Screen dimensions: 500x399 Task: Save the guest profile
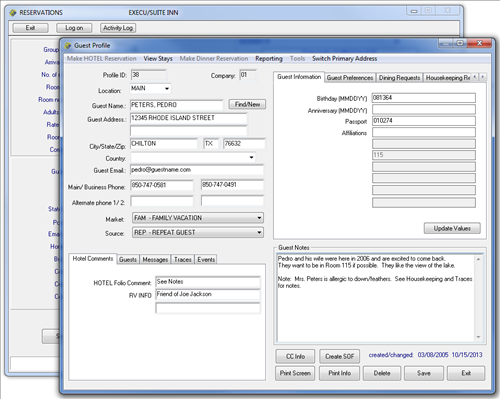[x=424, y=373]
